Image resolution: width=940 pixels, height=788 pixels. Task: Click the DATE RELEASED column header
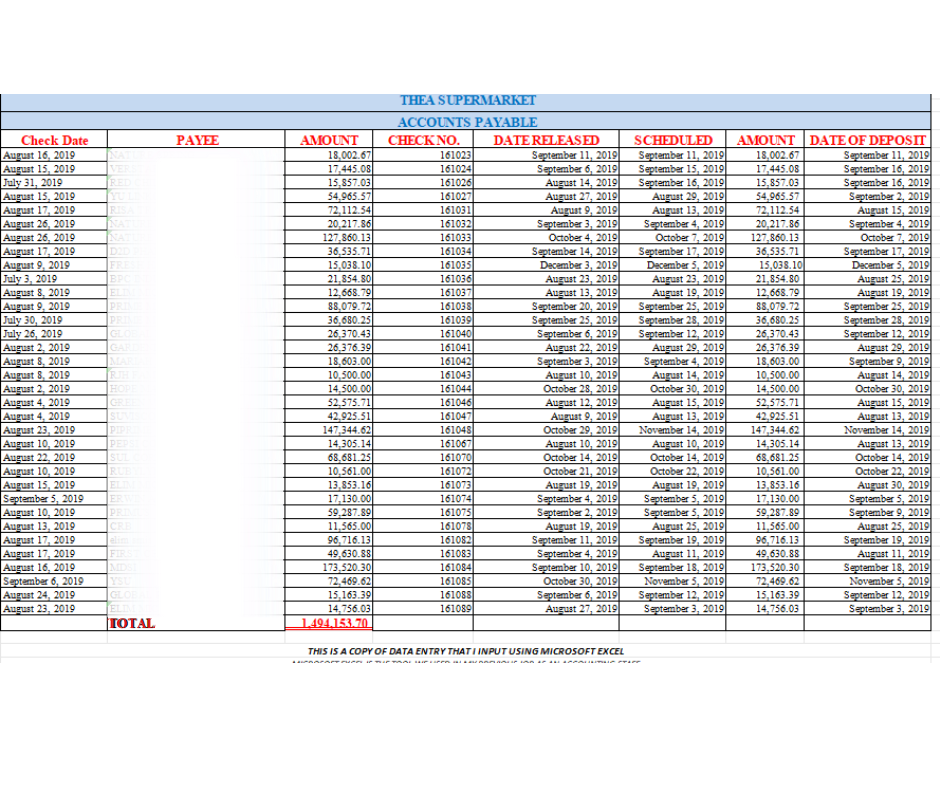[x=546, y=140]
